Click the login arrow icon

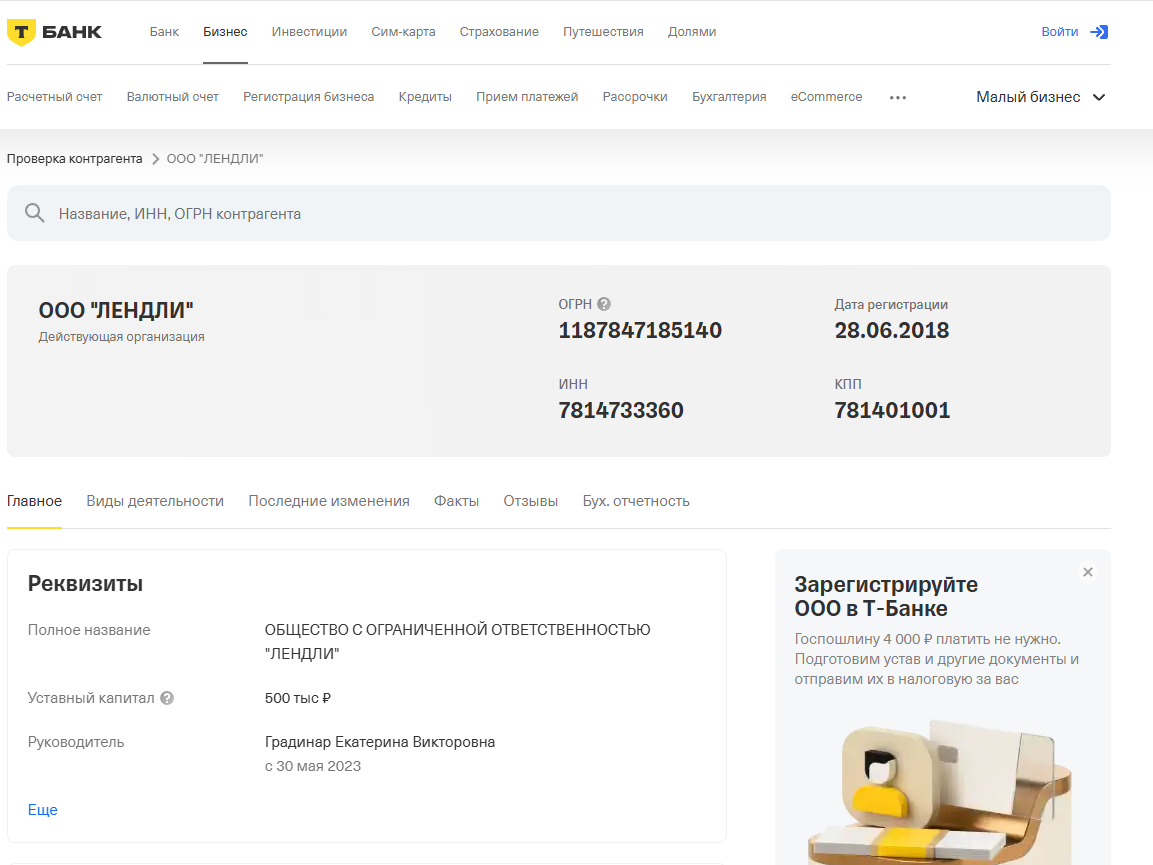click(1099, 32)
